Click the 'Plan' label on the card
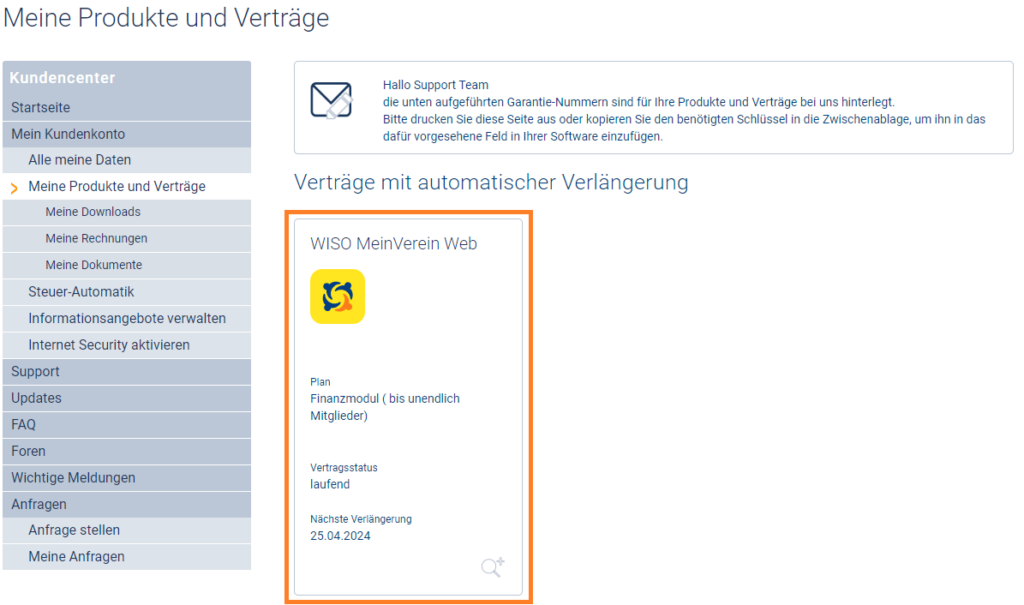Viewport: 1024px width, 605px height. pos(320,382)
